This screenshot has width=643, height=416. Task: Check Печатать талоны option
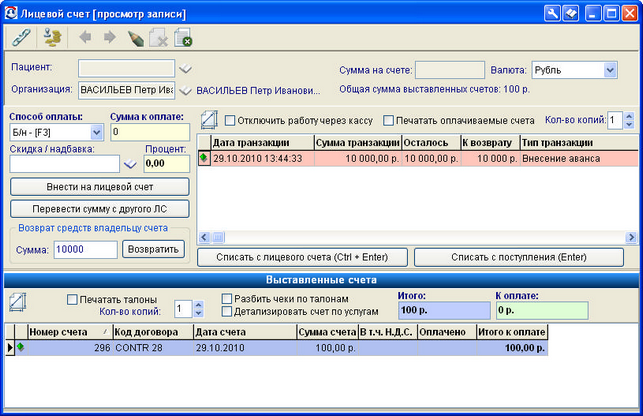[x=72, y=299]
